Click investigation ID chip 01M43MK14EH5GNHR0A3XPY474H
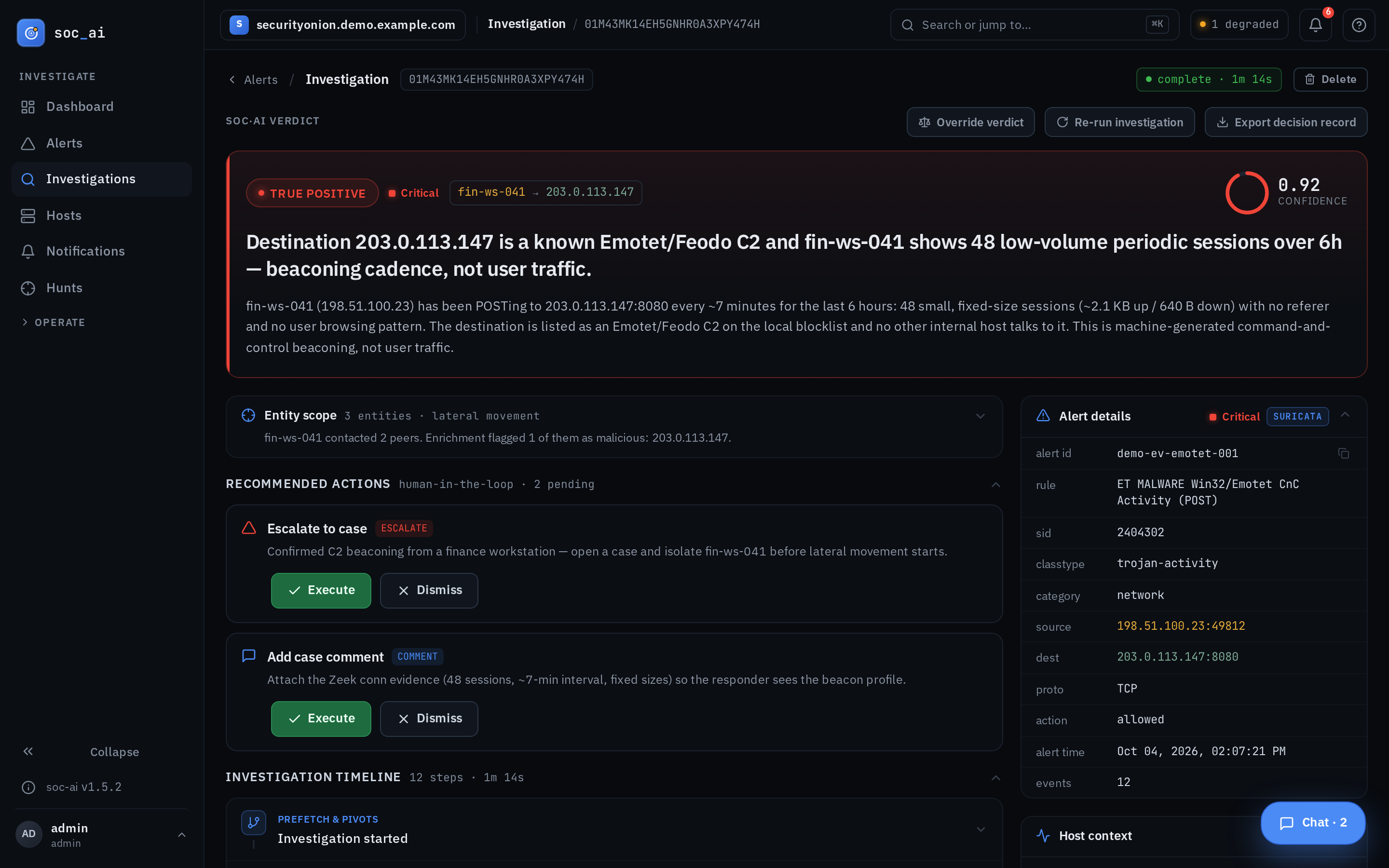This screenshot has width=1389, height=868. [x=496, y=80]
